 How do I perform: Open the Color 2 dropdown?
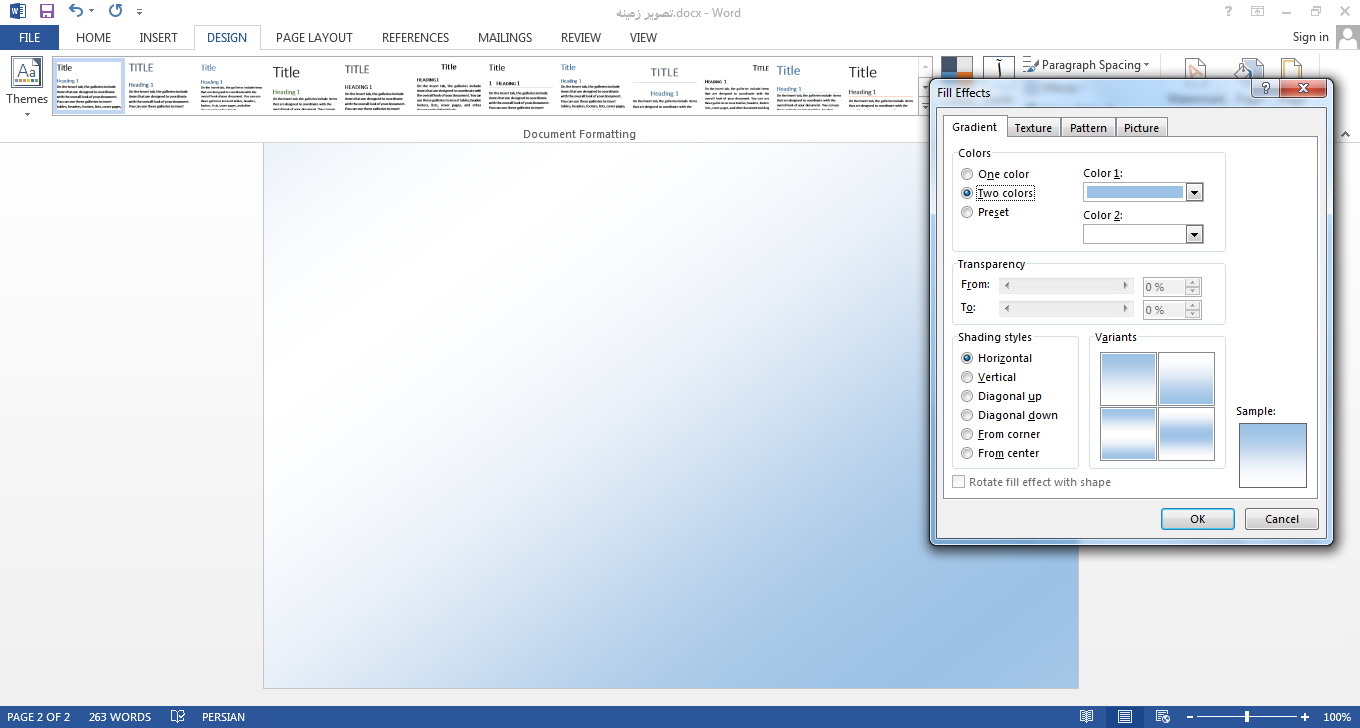coord(1193,234)
